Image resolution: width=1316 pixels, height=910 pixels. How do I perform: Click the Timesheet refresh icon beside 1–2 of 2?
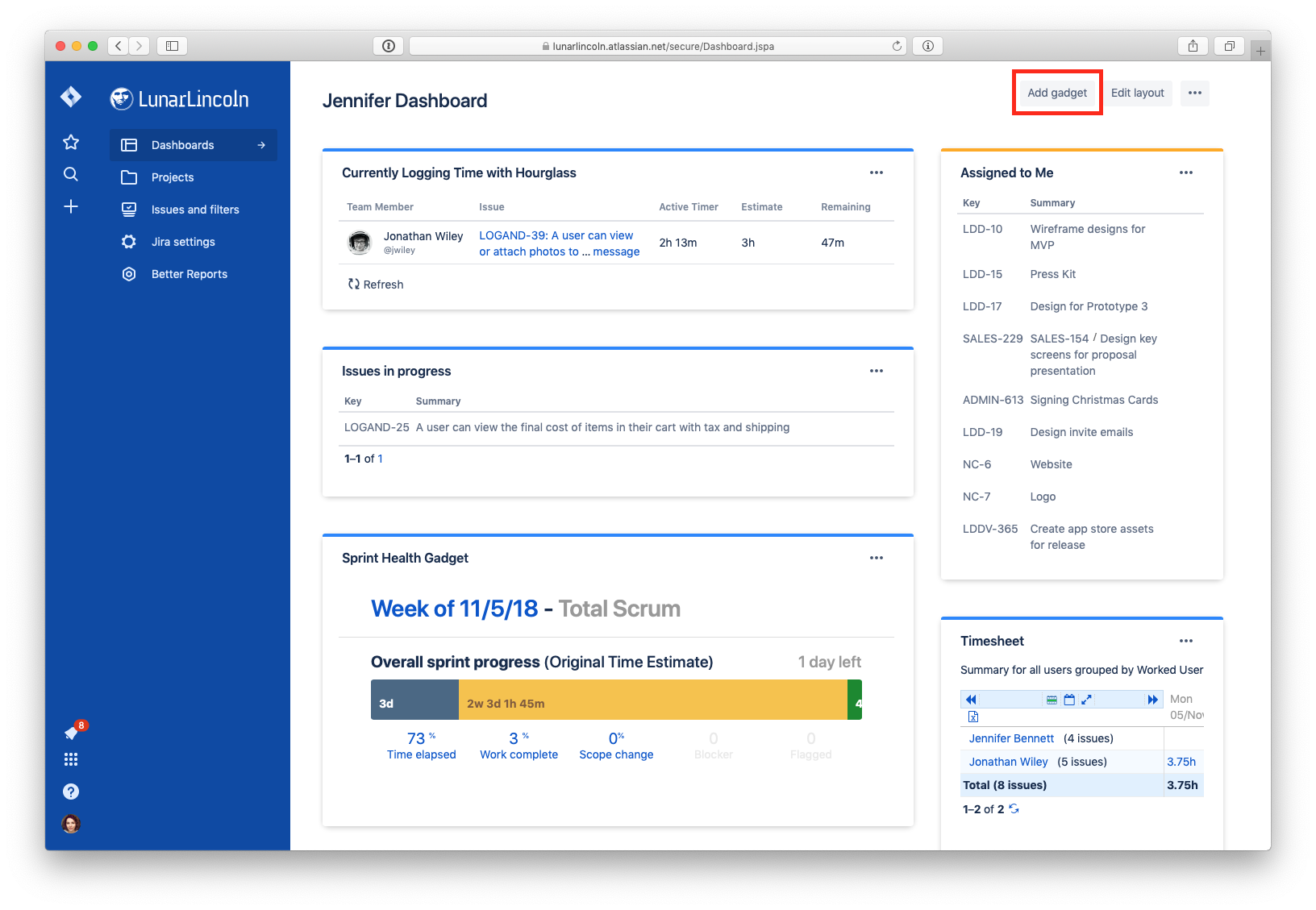[x=1014, y=809]
